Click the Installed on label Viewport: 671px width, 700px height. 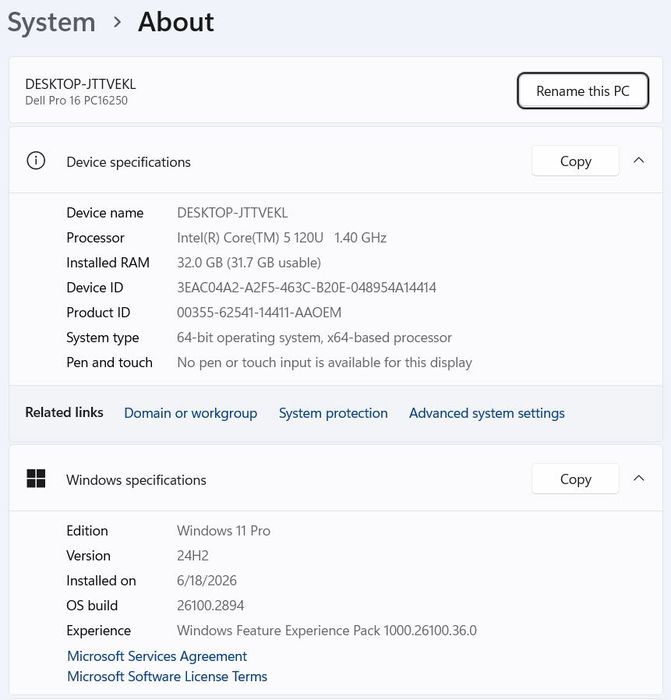coord(101,580)
